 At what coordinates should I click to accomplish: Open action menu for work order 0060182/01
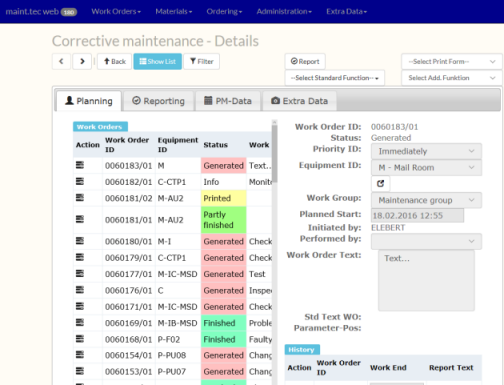80,181
